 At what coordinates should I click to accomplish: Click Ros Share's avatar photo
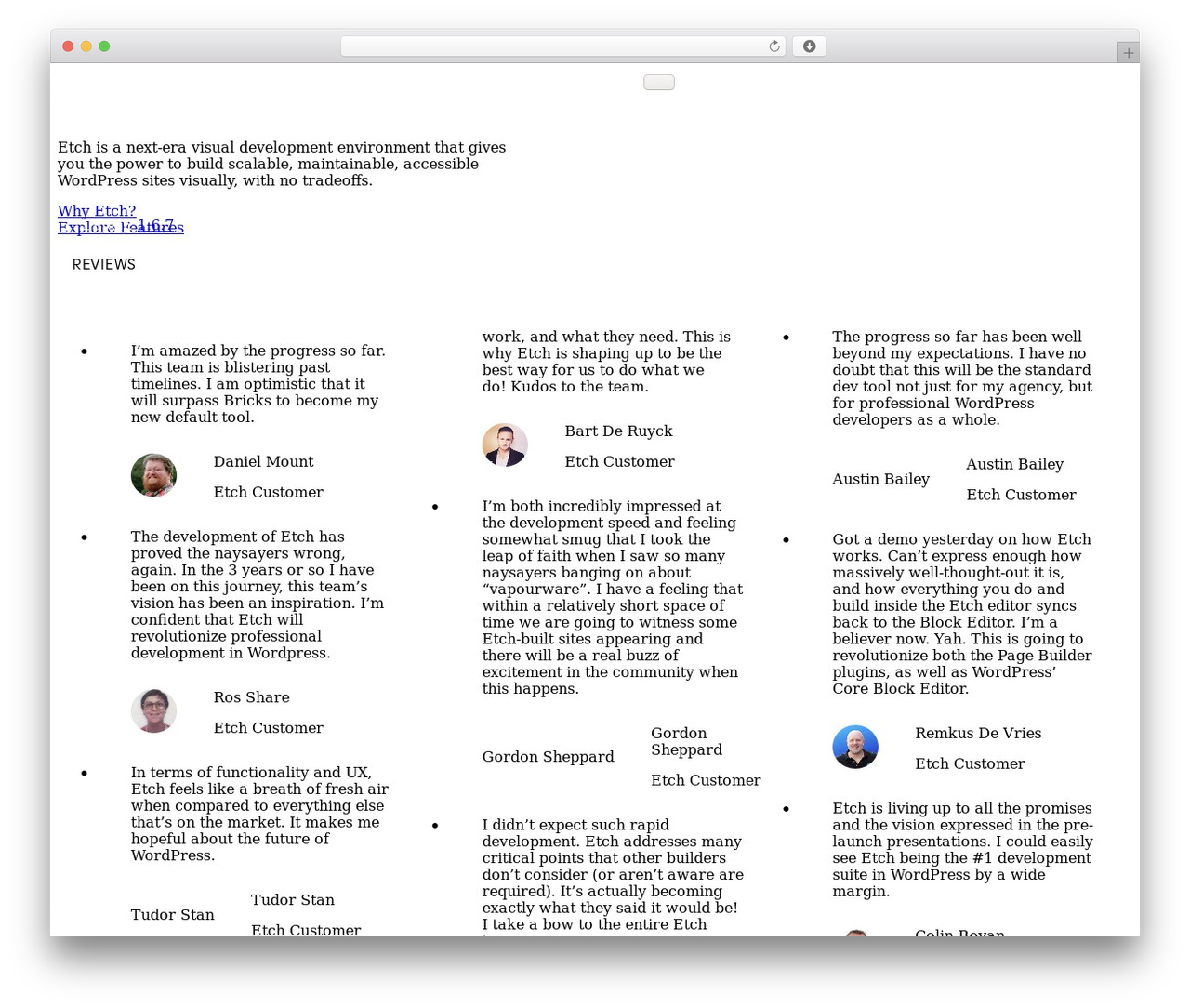click(x=153, y=711)
